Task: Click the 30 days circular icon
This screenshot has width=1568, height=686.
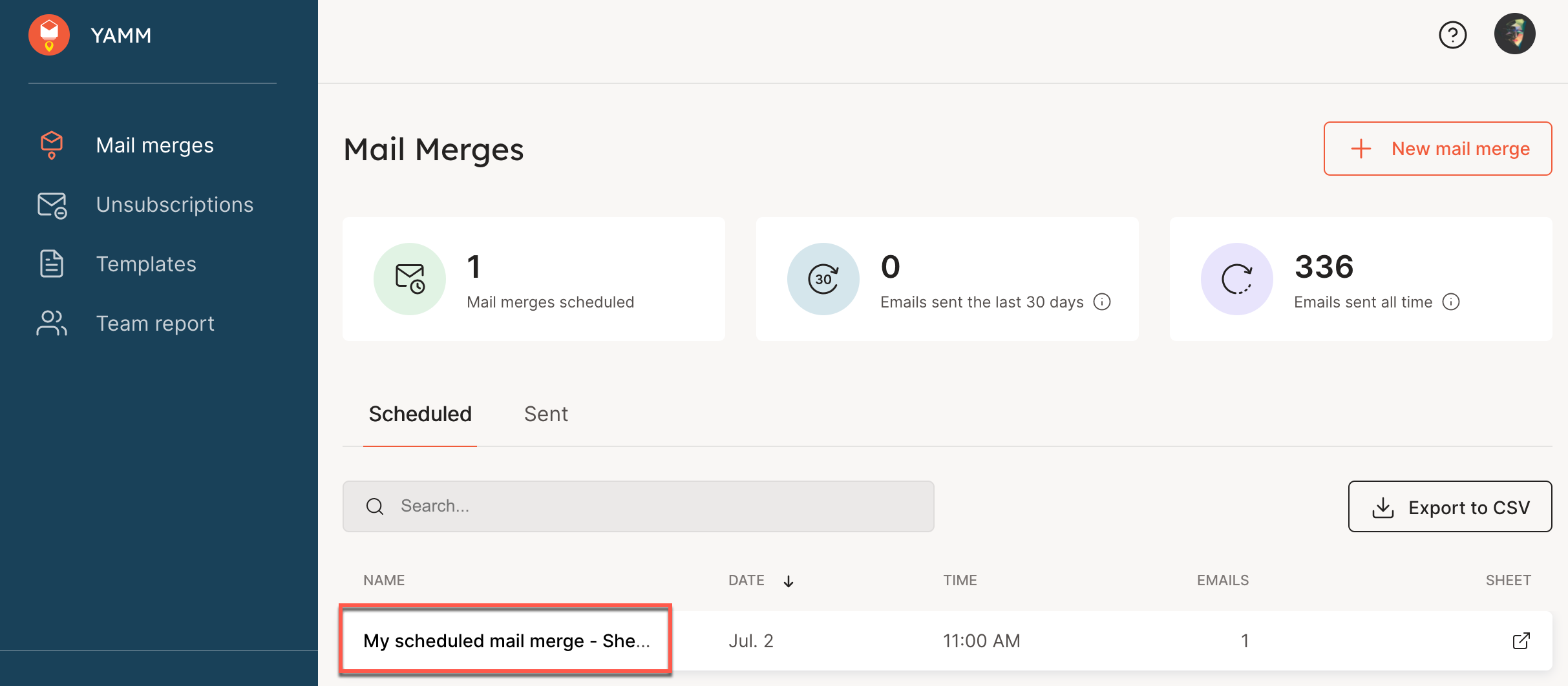Action: point(823,279)
